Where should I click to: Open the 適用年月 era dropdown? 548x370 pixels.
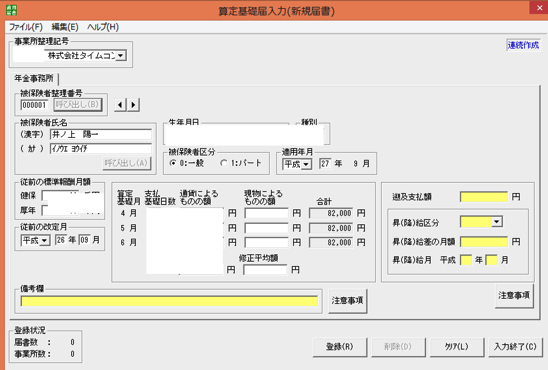click(306, 164)
